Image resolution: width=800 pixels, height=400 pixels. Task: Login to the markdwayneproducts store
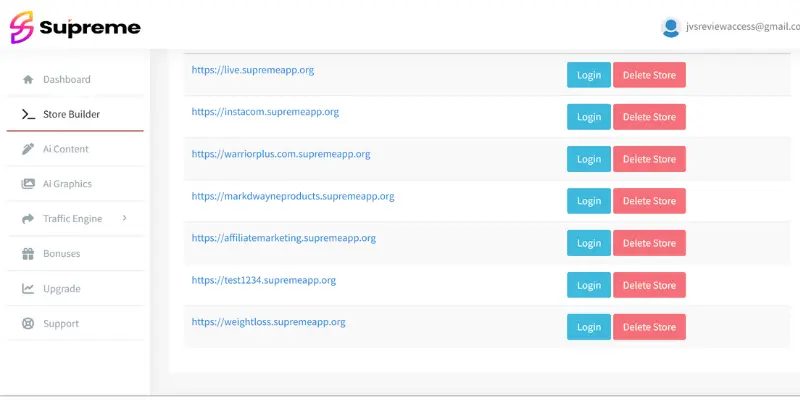589,201
